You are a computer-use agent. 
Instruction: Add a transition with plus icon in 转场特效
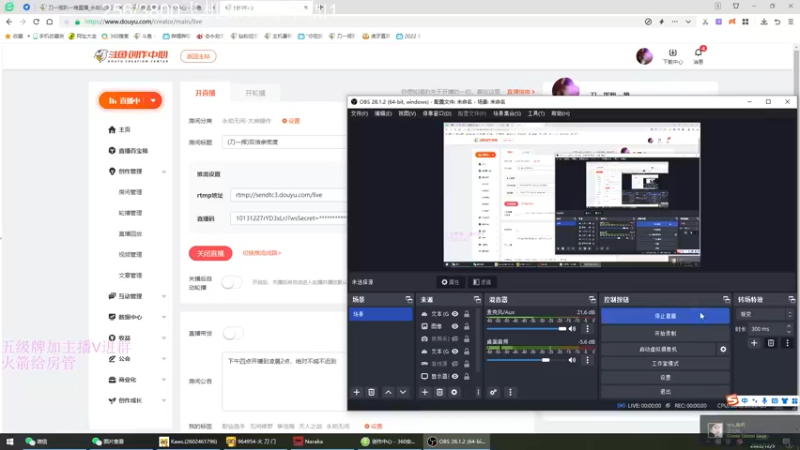(754, 343)
